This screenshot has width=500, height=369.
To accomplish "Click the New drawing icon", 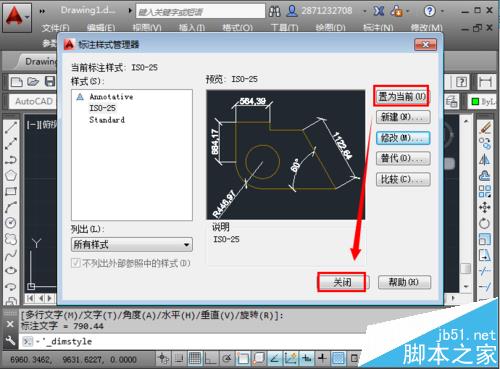I will 16,82.
